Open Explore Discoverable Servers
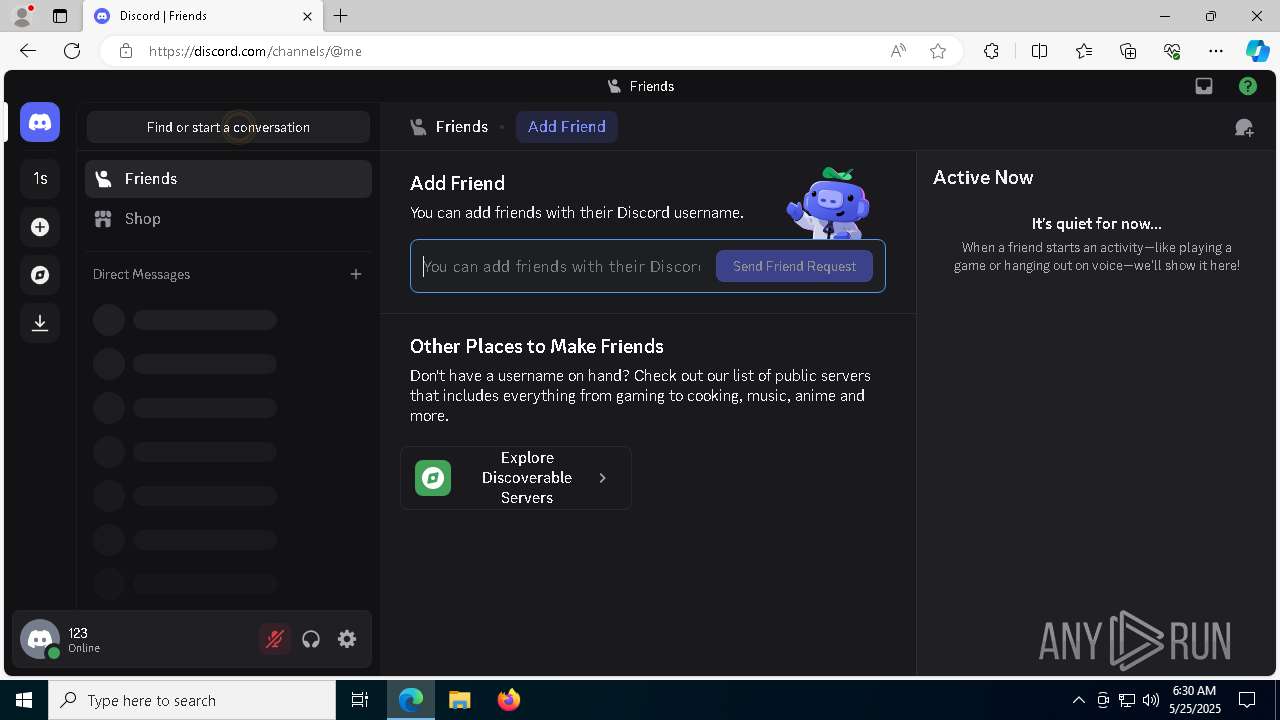This screenshot has height=720, width=1280. click(516, 478)
